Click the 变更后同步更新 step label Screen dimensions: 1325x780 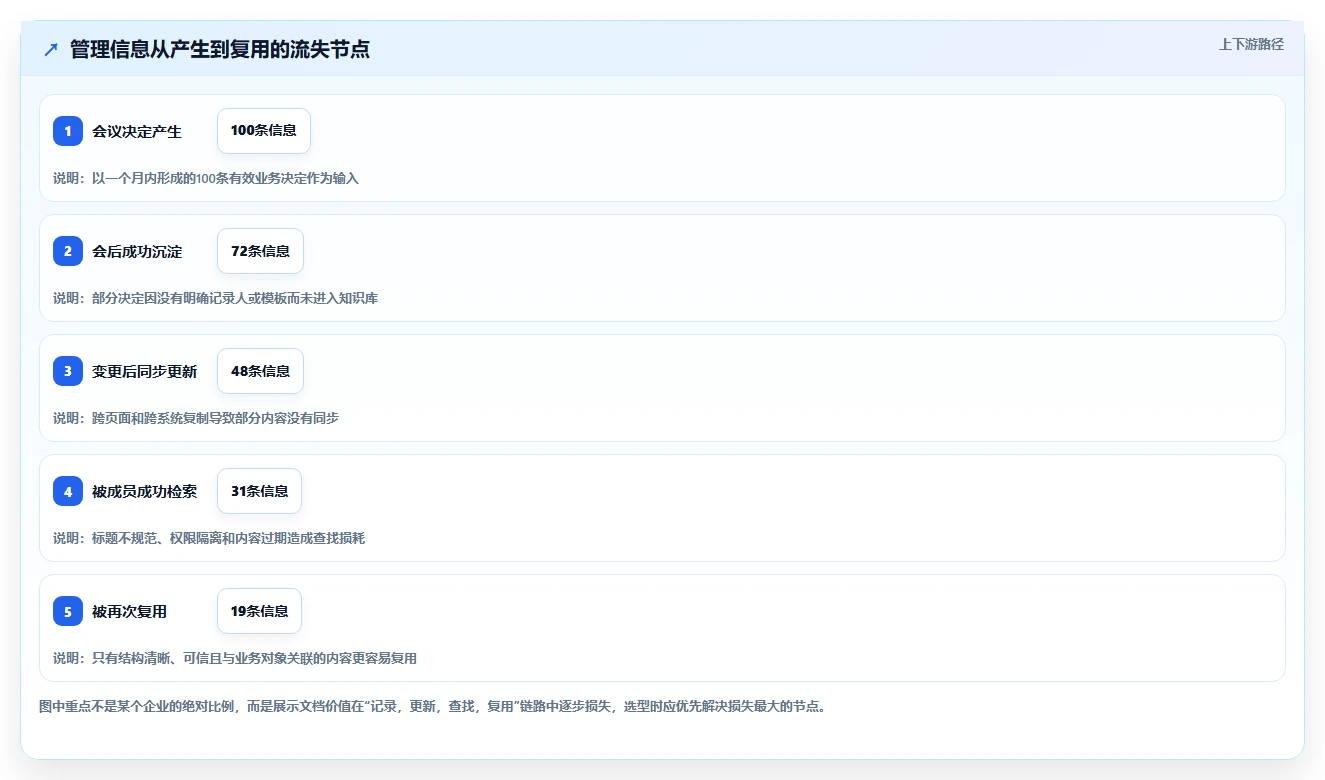(145, 371)
